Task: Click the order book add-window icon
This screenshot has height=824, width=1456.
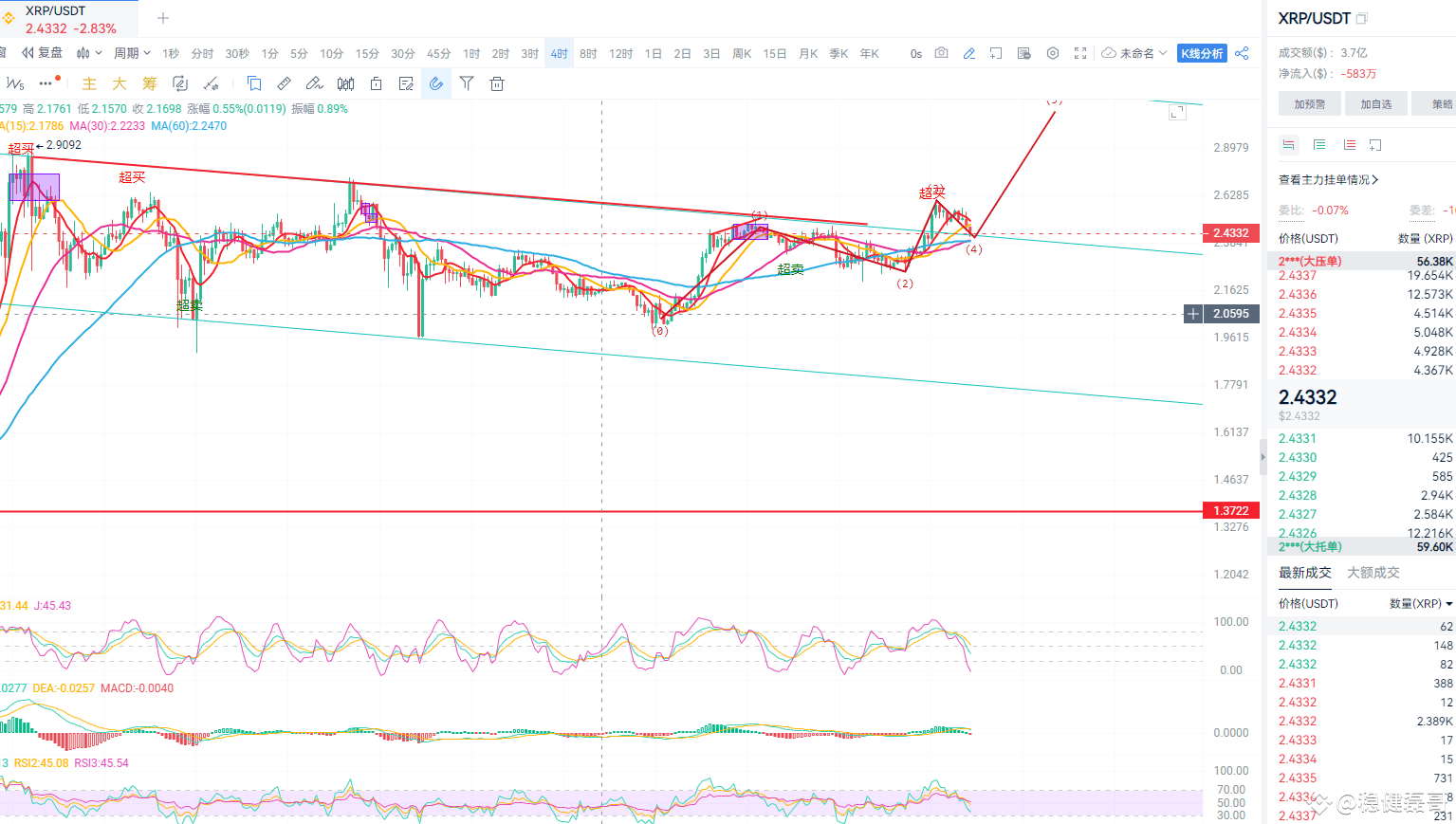Action: [1375, 145]
